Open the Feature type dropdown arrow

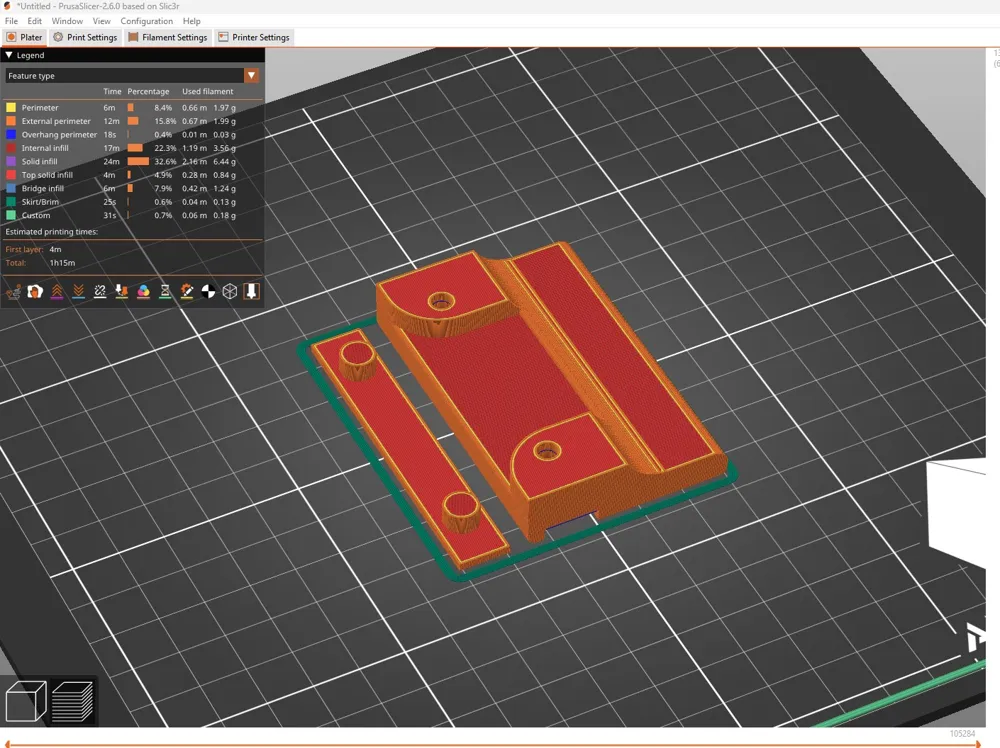tap(251, 75)
